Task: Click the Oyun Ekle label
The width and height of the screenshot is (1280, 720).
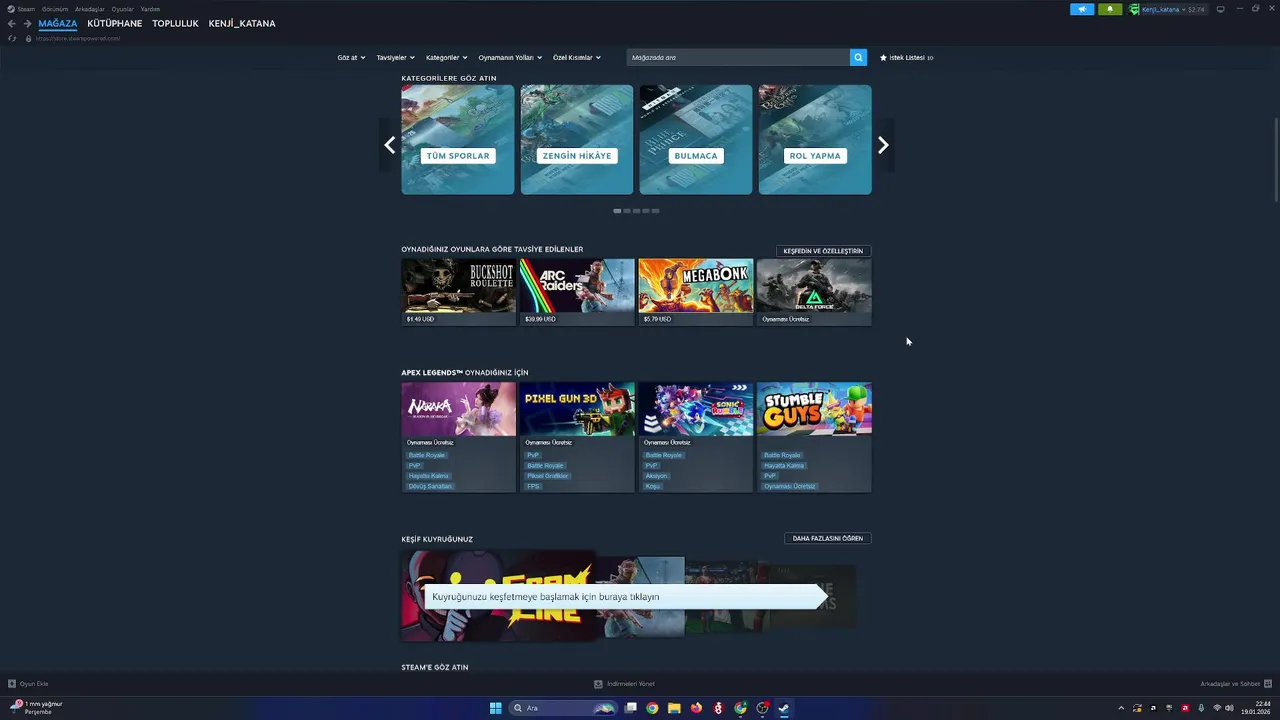Action: click(x=34, y=684)
